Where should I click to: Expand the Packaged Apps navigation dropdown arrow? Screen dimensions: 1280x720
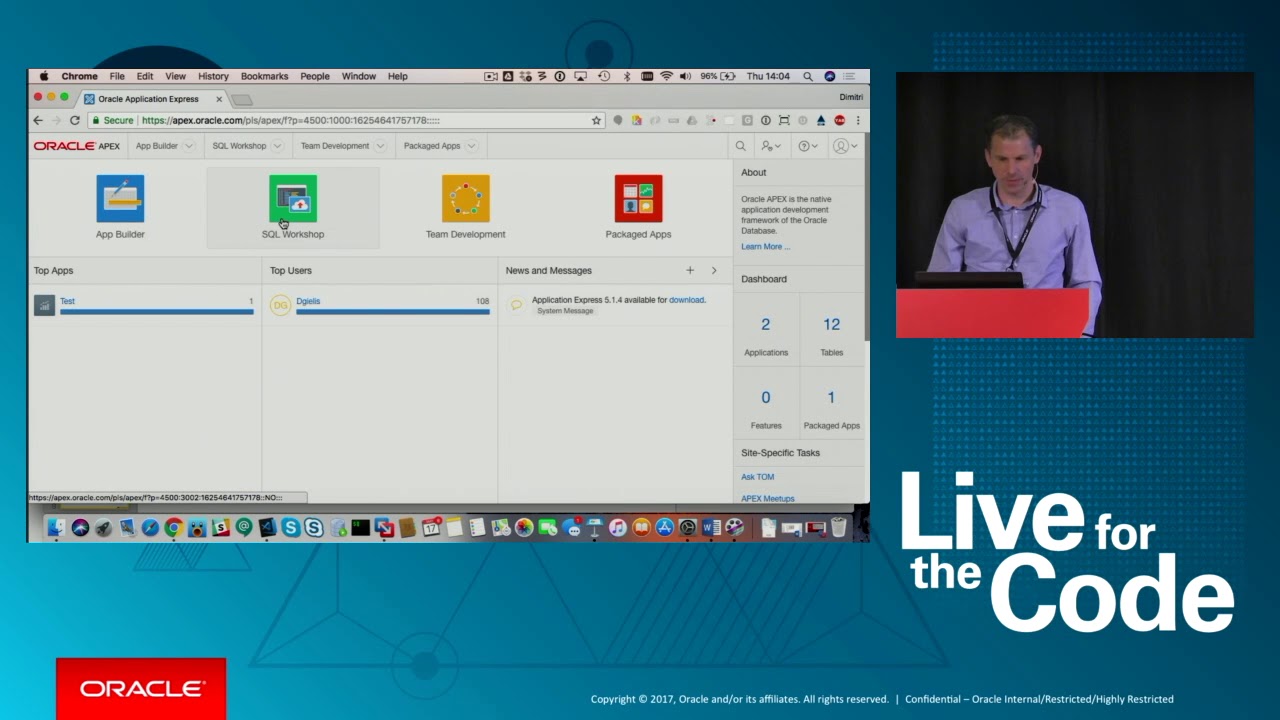[471, 146]
